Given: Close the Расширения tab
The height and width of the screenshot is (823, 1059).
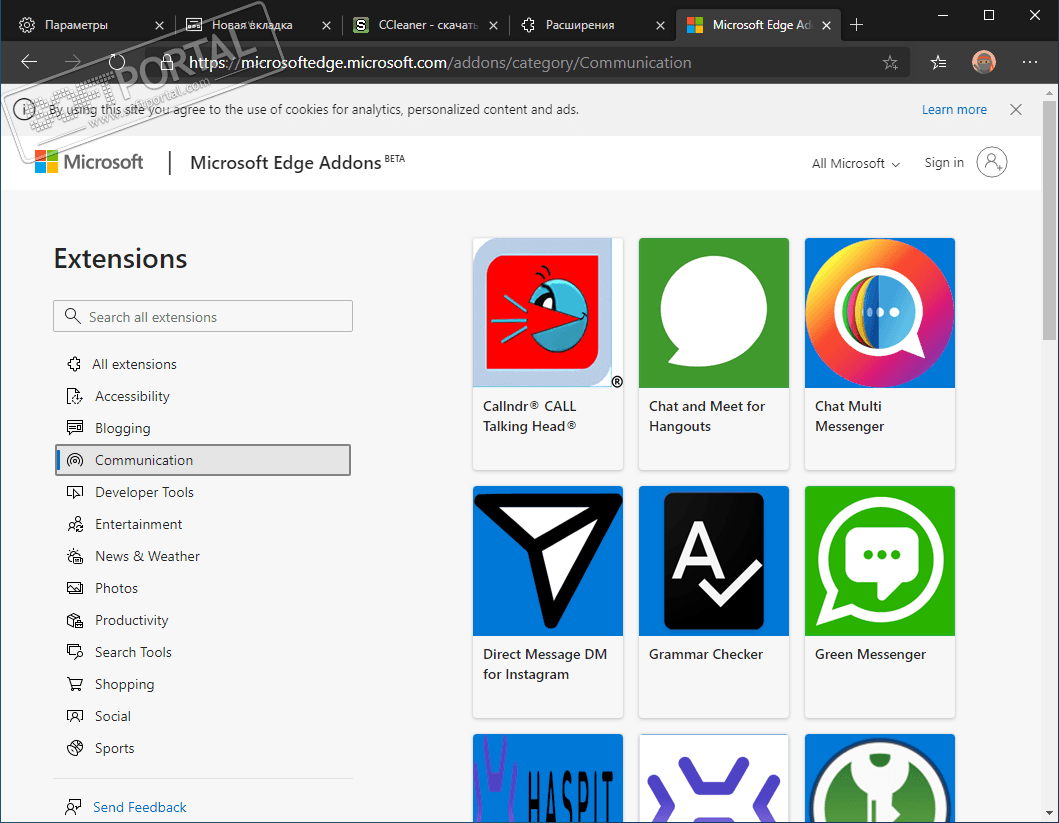Looking at the screenshot, I should (x=661, y=26).
